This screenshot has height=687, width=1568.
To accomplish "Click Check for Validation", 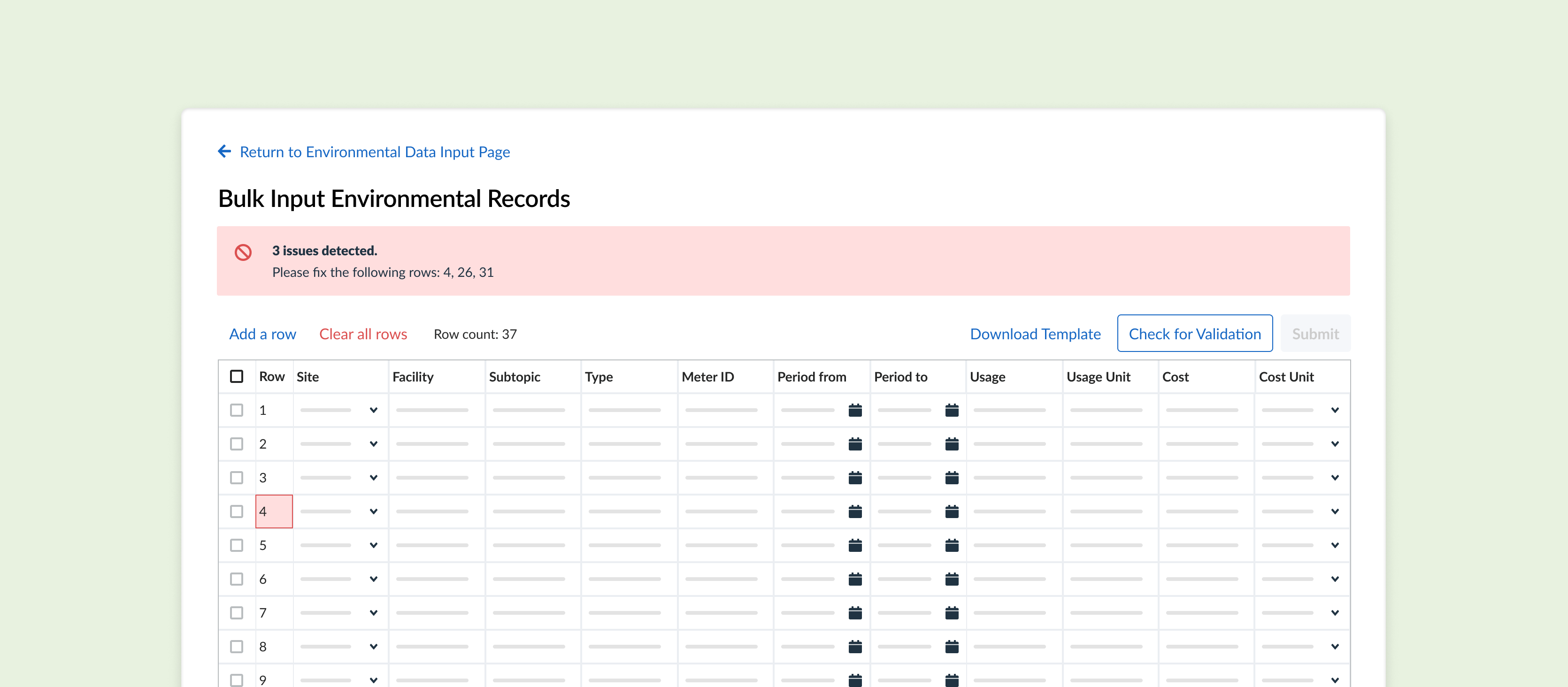I will (1195, 334).
